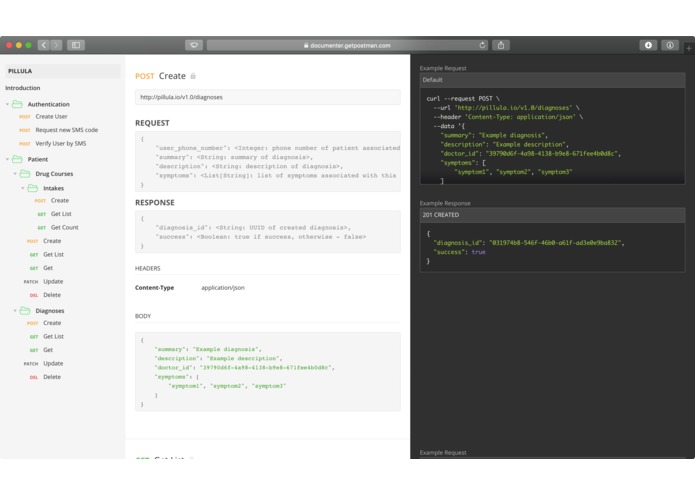Click the true value in example response

478,252
